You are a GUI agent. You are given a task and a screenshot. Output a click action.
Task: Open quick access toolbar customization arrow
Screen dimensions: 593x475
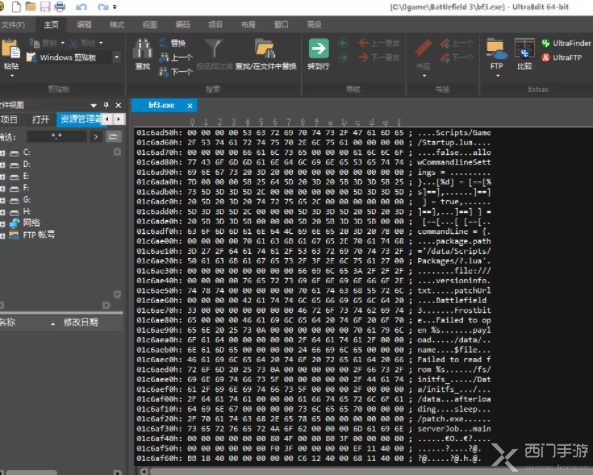[x=115, y=7]
